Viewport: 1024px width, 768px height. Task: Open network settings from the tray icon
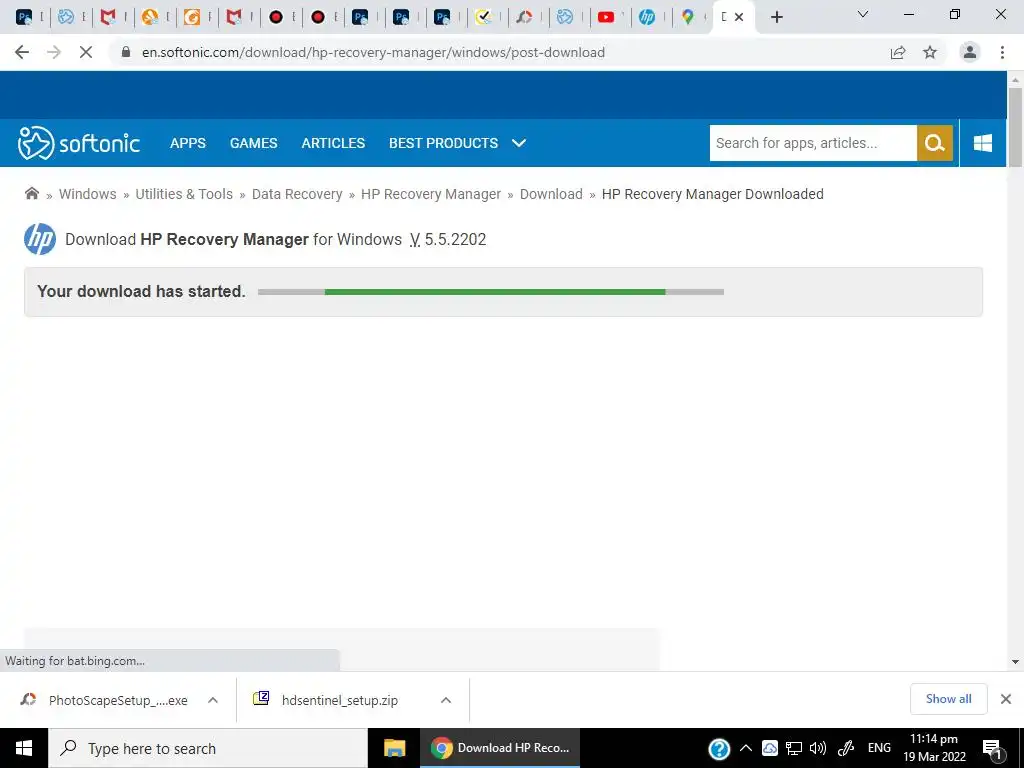pyautogui.click(x=794, y=748)
